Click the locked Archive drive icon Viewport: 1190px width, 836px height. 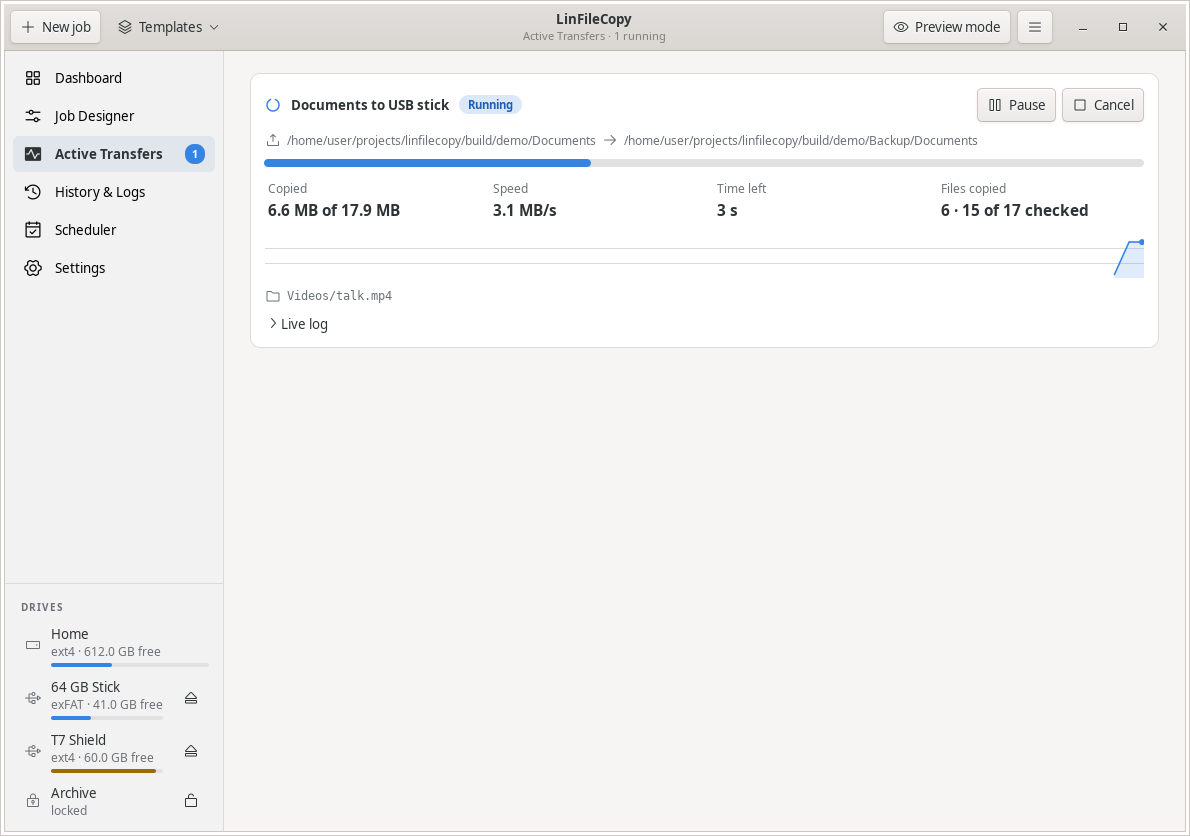pyautogui.click(x=33, y=801)
